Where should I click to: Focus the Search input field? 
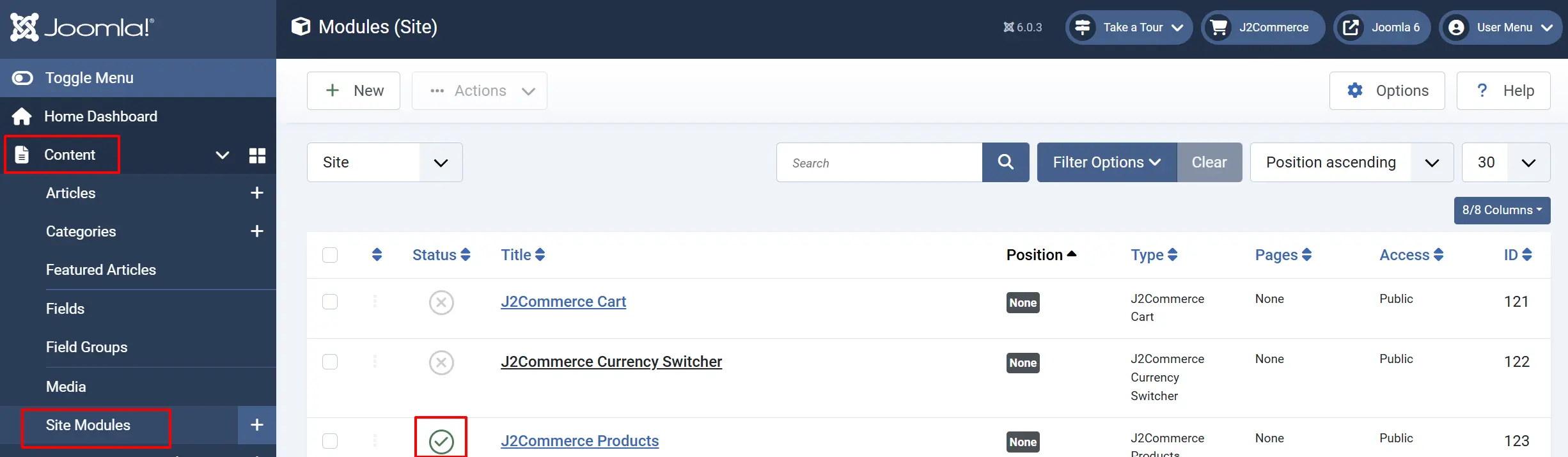(x=879, y=162)
